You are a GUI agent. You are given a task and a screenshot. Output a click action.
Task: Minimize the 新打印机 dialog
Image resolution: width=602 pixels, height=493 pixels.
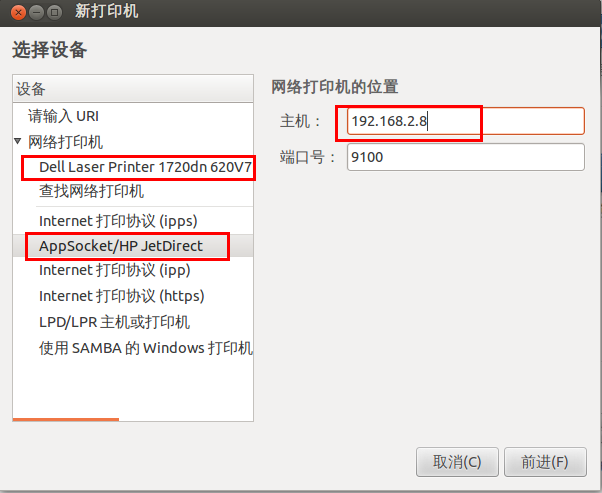tap(36, 13)
